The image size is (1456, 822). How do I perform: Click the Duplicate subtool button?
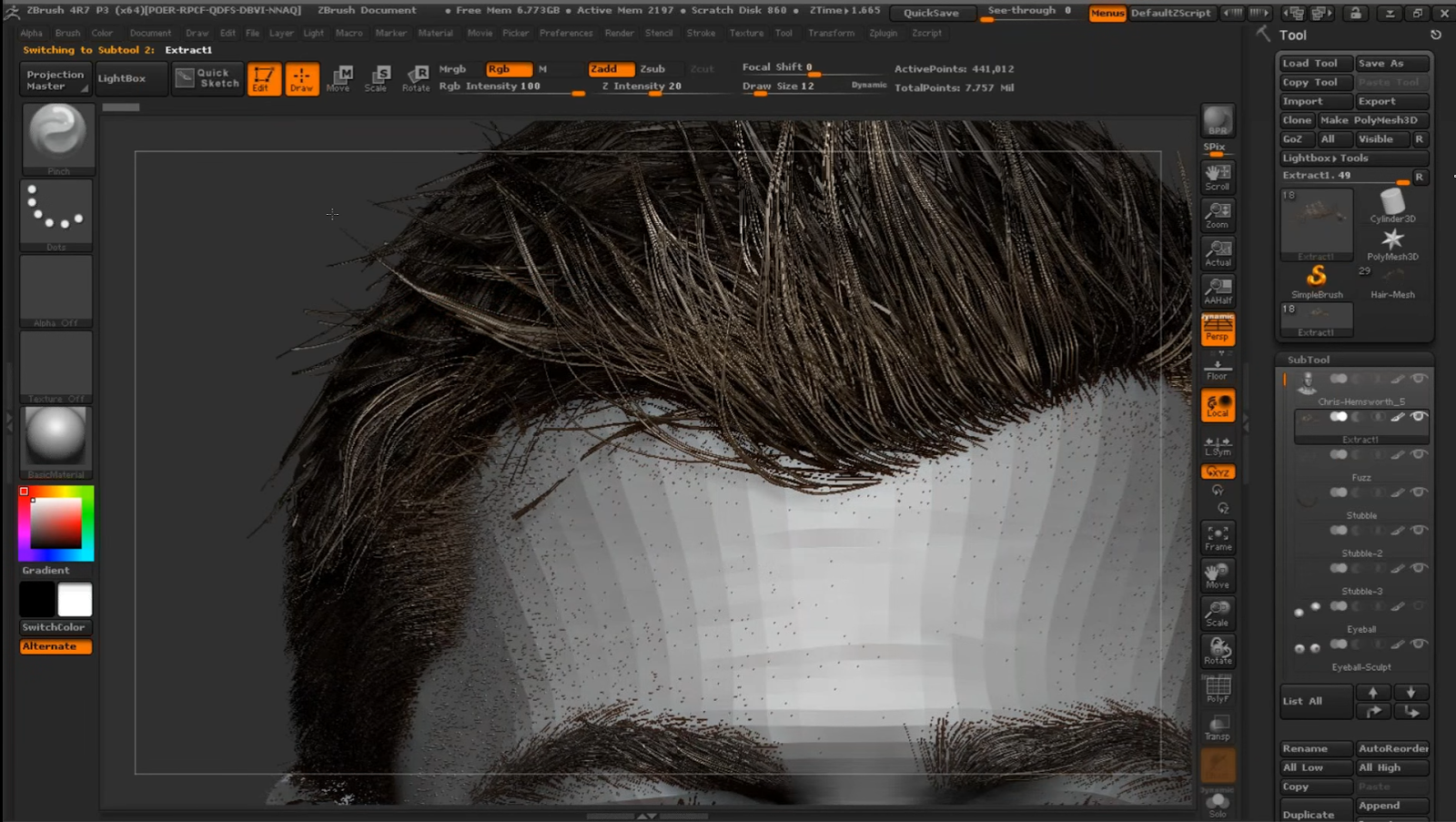(1316, 814)
